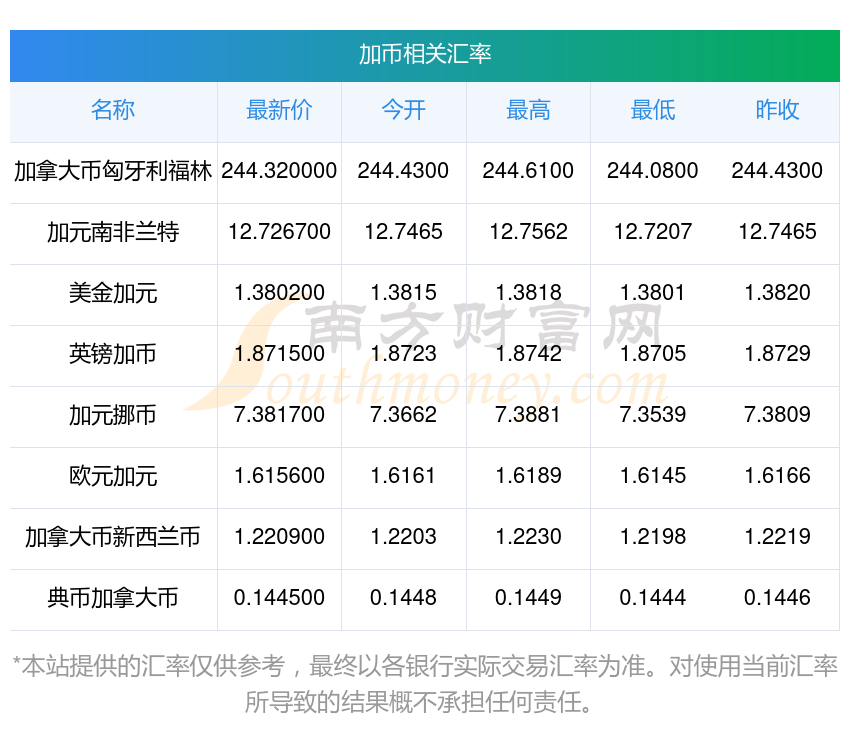The image size is (850, 733).
Task: Select lowest value 12.7207
Action: pos(653,232)
